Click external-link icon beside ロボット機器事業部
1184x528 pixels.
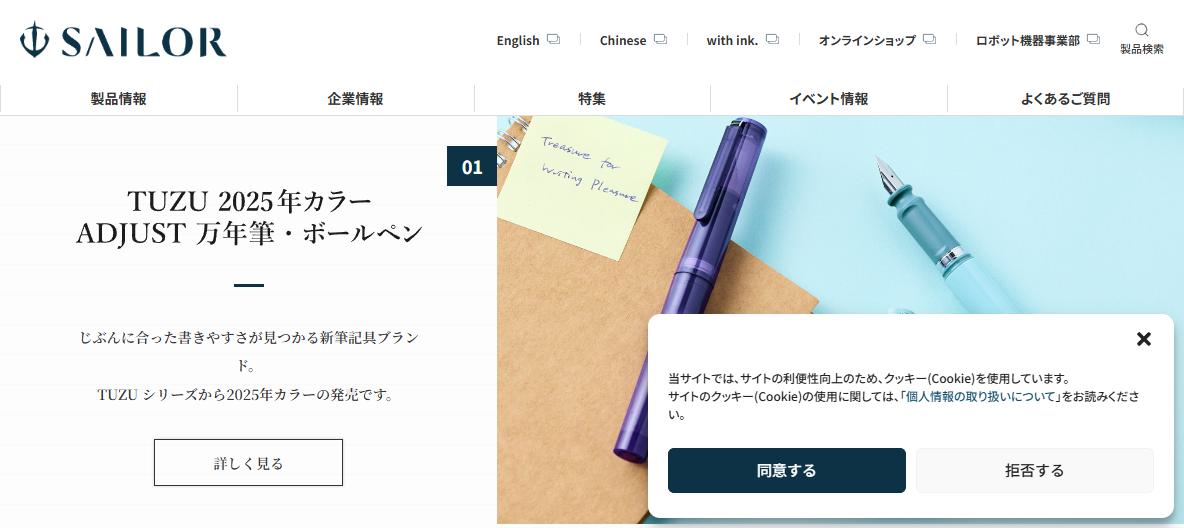click(1093, 39)
